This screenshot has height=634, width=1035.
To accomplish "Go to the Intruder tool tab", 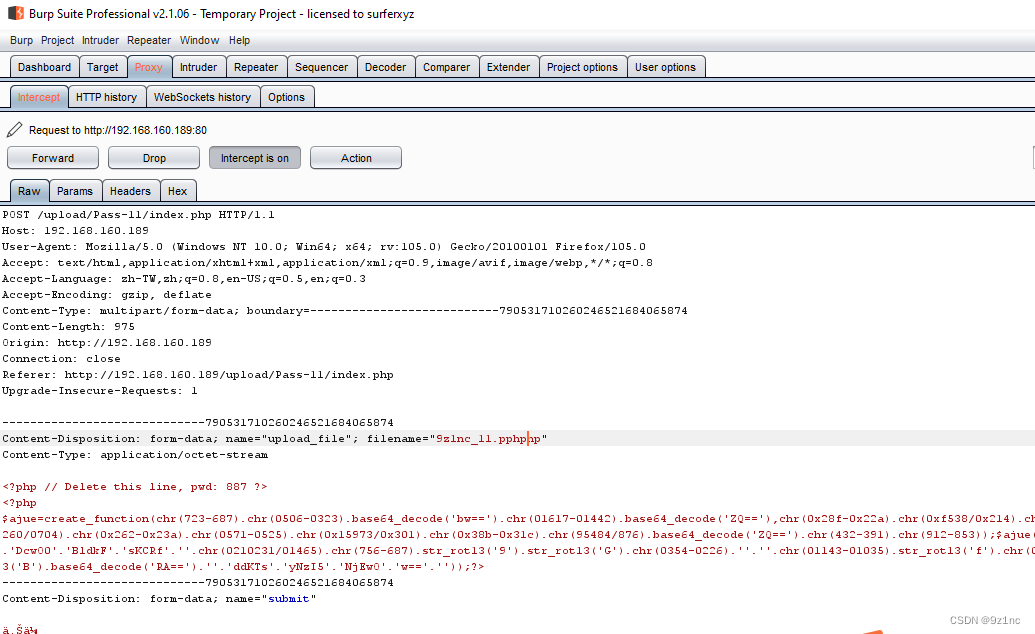I will 198,67.
